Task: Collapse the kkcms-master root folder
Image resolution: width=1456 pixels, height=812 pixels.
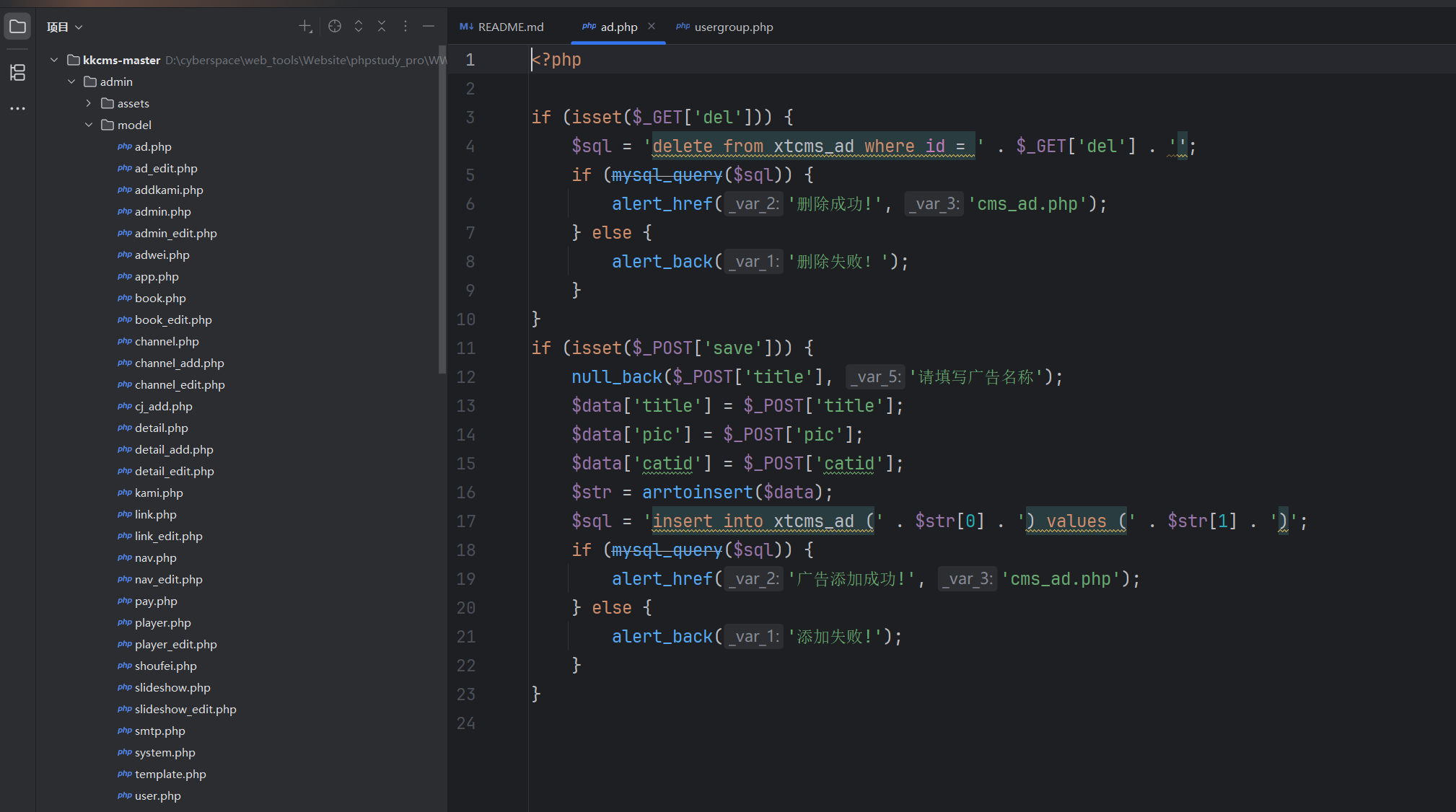Action: click(54, 60)
